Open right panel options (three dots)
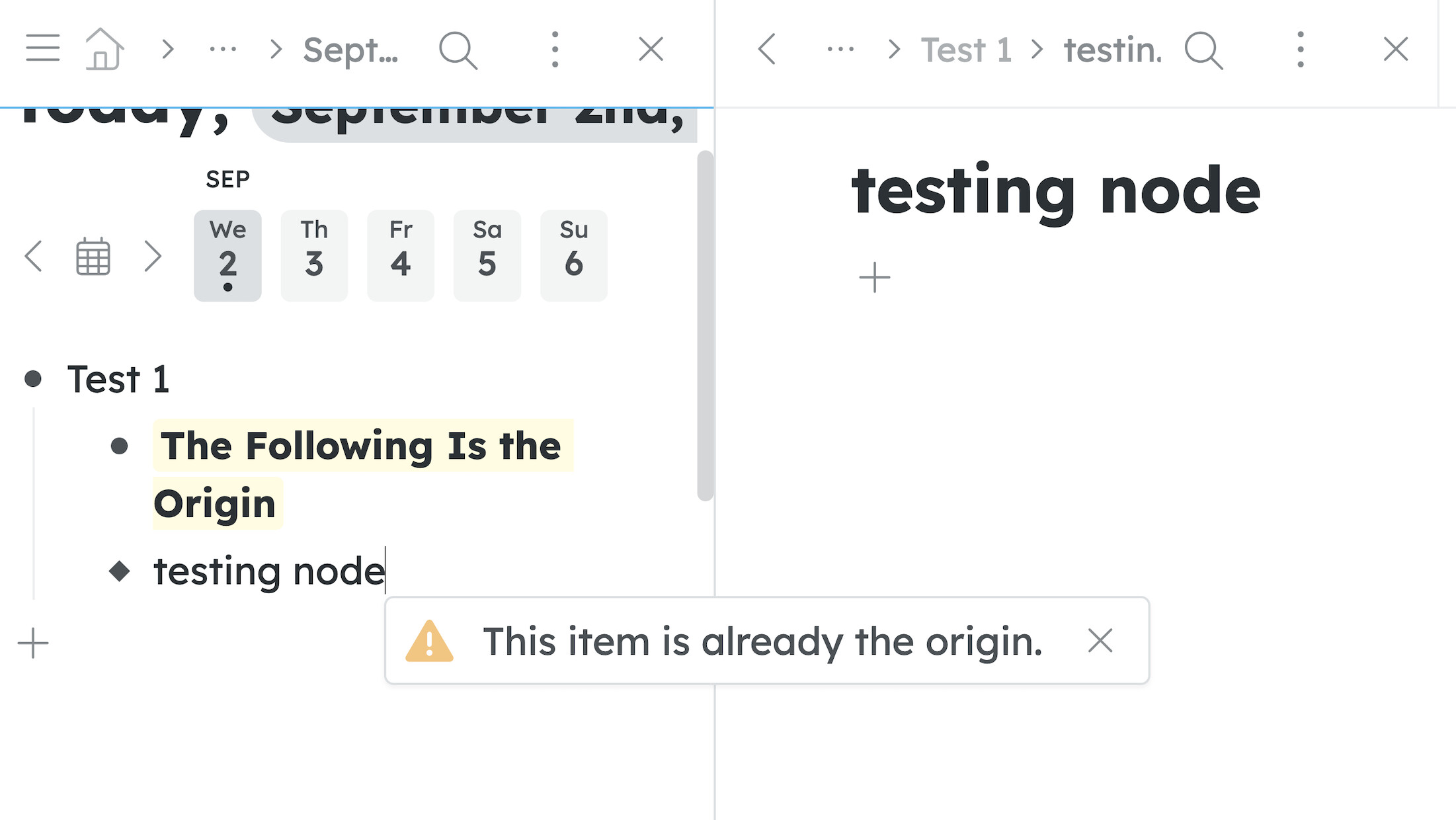This screenshot has width=1456, height=820. coord(1300,50)
